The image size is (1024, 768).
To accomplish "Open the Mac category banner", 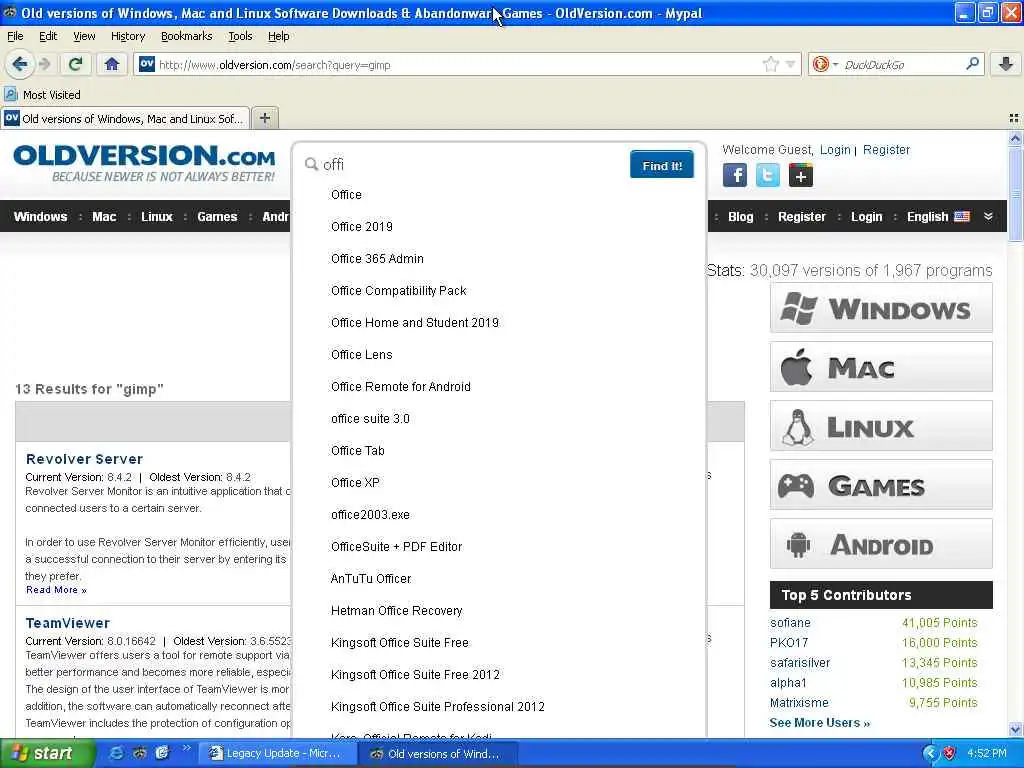I will pos(881,367).
